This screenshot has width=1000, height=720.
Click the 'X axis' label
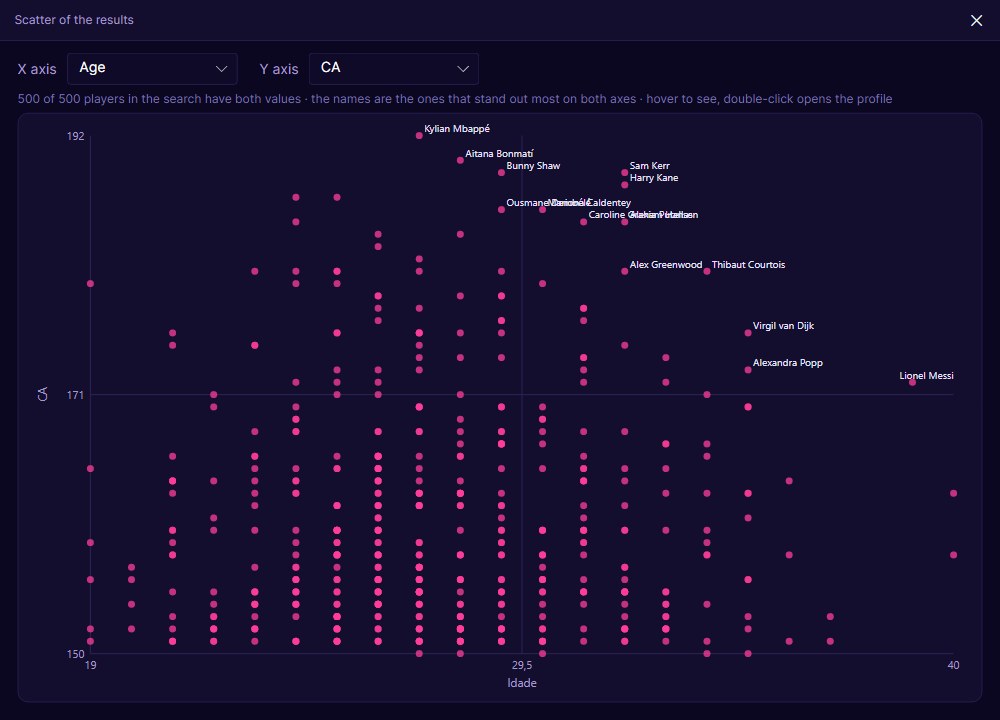click(36, 70)
